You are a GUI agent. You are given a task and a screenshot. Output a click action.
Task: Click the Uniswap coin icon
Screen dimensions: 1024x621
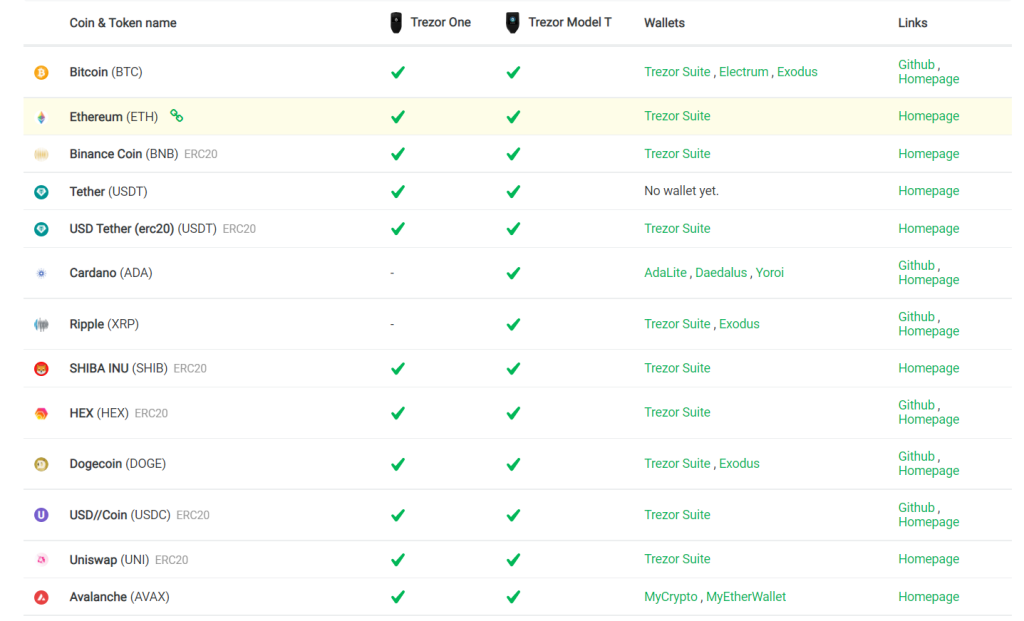click(41, 560)
